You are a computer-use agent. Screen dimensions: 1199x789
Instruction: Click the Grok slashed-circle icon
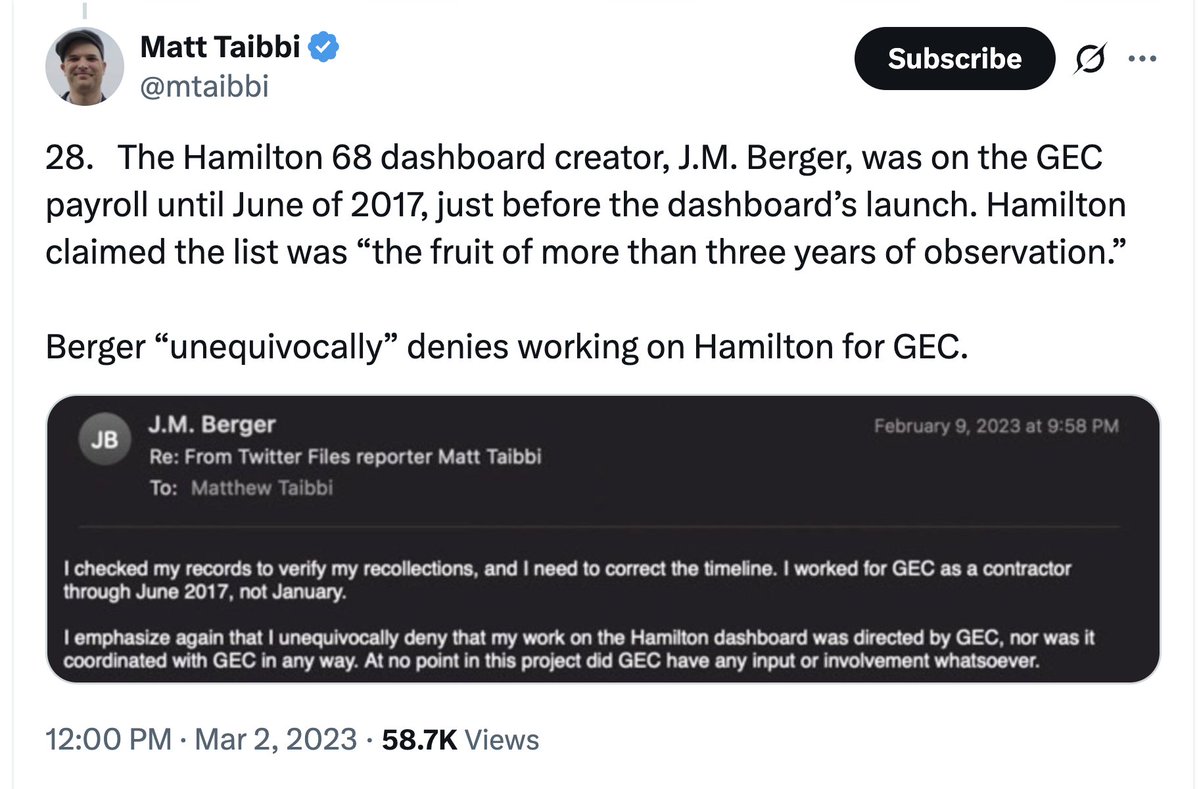(1088, 61)
